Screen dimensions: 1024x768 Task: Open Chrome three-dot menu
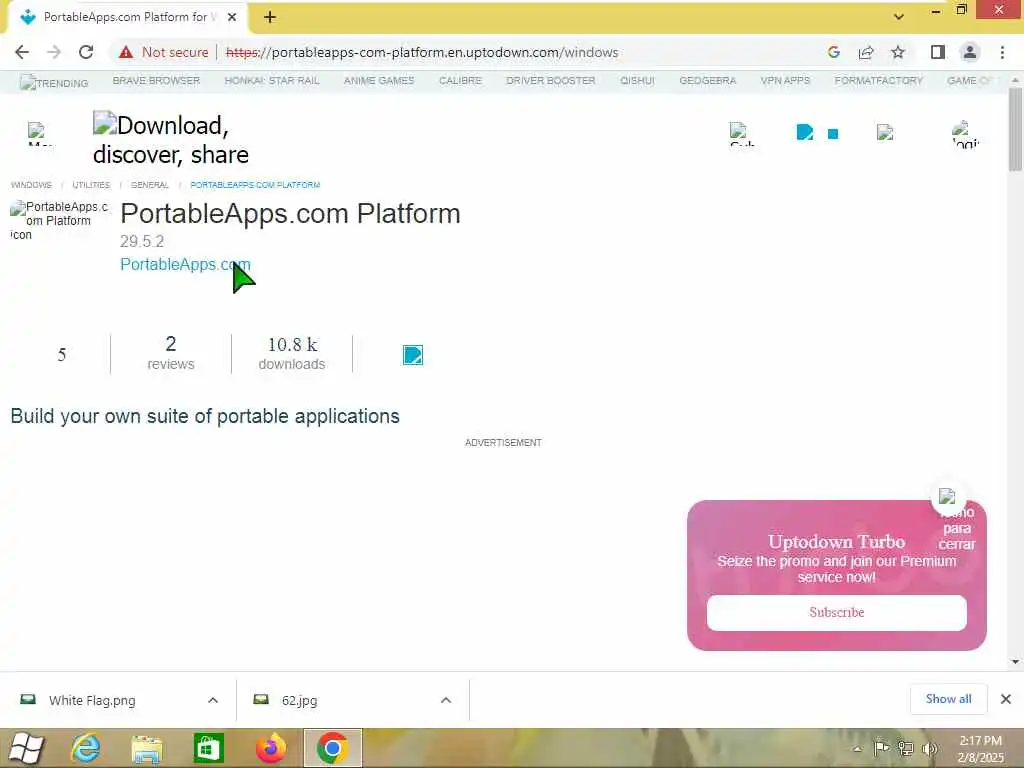(1002, 52)
